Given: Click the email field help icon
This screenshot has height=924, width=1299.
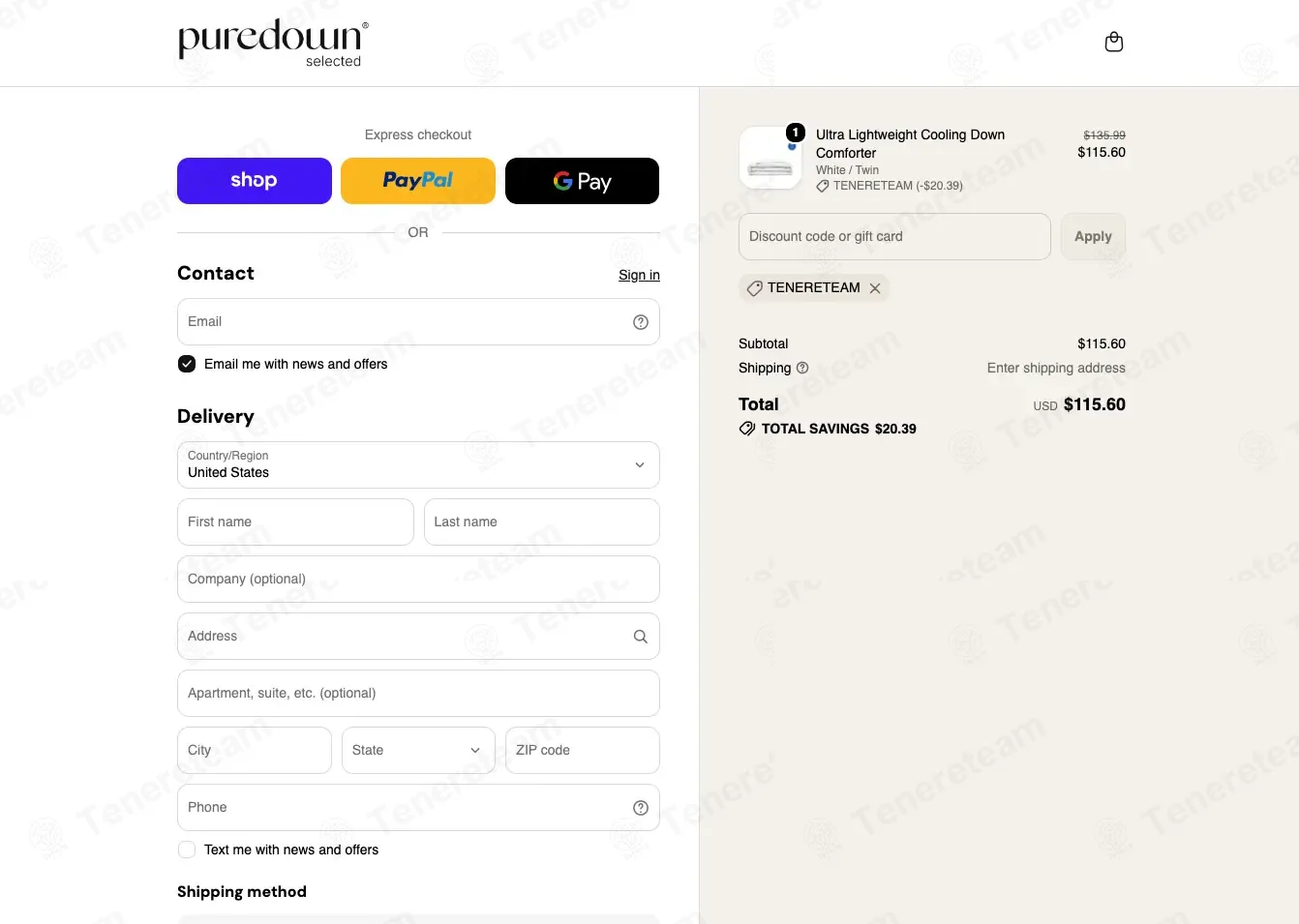Looking at the screenshot, I should 641,322.
